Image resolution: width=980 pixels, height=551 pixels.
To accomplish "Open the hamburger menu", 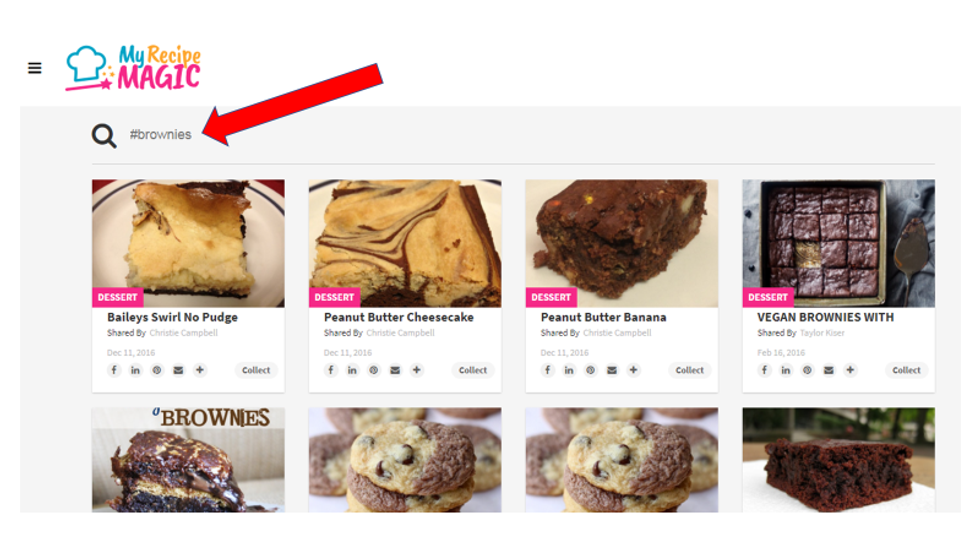I will [x=34, y=68].
